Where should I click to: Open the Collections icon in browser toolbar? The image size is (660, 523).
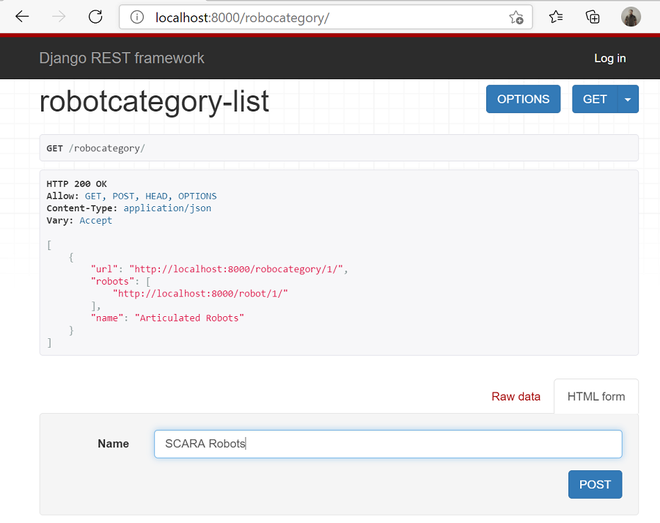(593, 17)
